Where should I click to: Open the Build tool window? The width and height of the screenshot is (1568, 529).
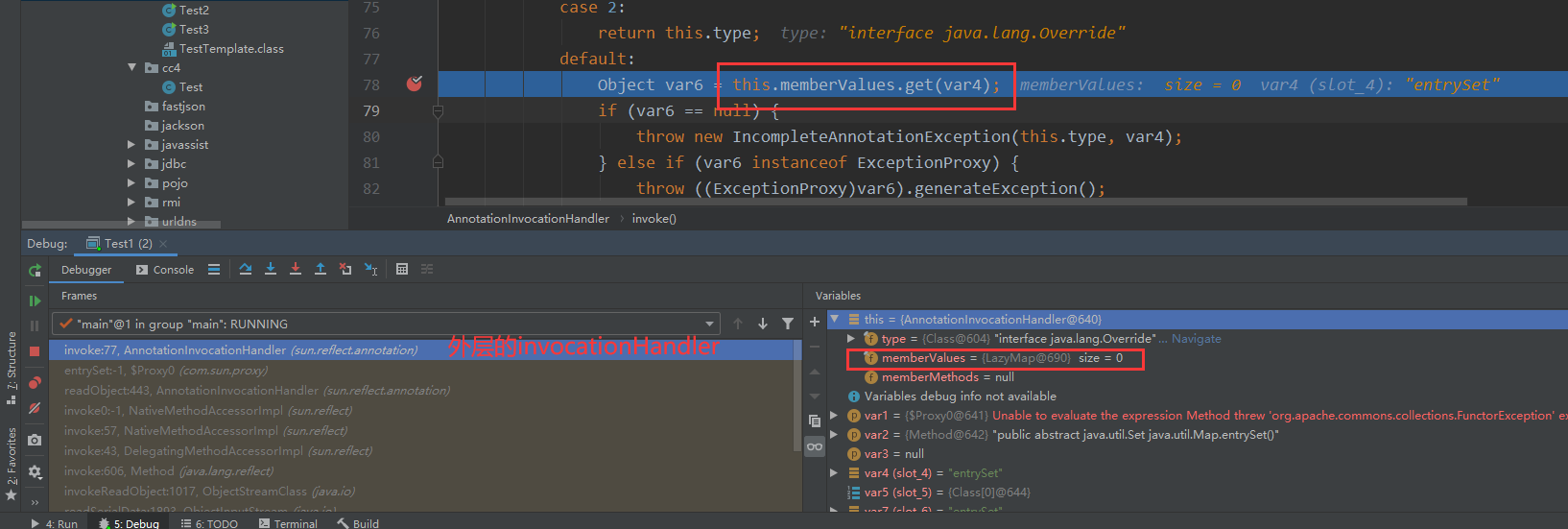tap(358, 523)
